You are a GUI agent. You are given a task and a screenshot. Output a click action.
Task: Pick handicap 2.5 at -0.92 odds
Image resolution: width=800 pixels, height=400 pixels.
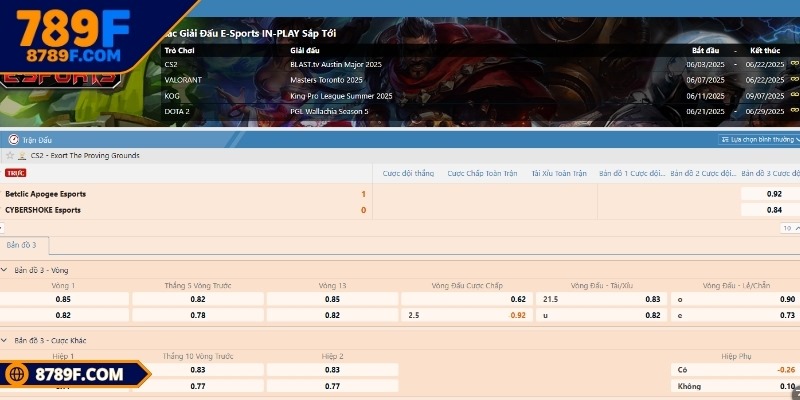tap(467, 315)
